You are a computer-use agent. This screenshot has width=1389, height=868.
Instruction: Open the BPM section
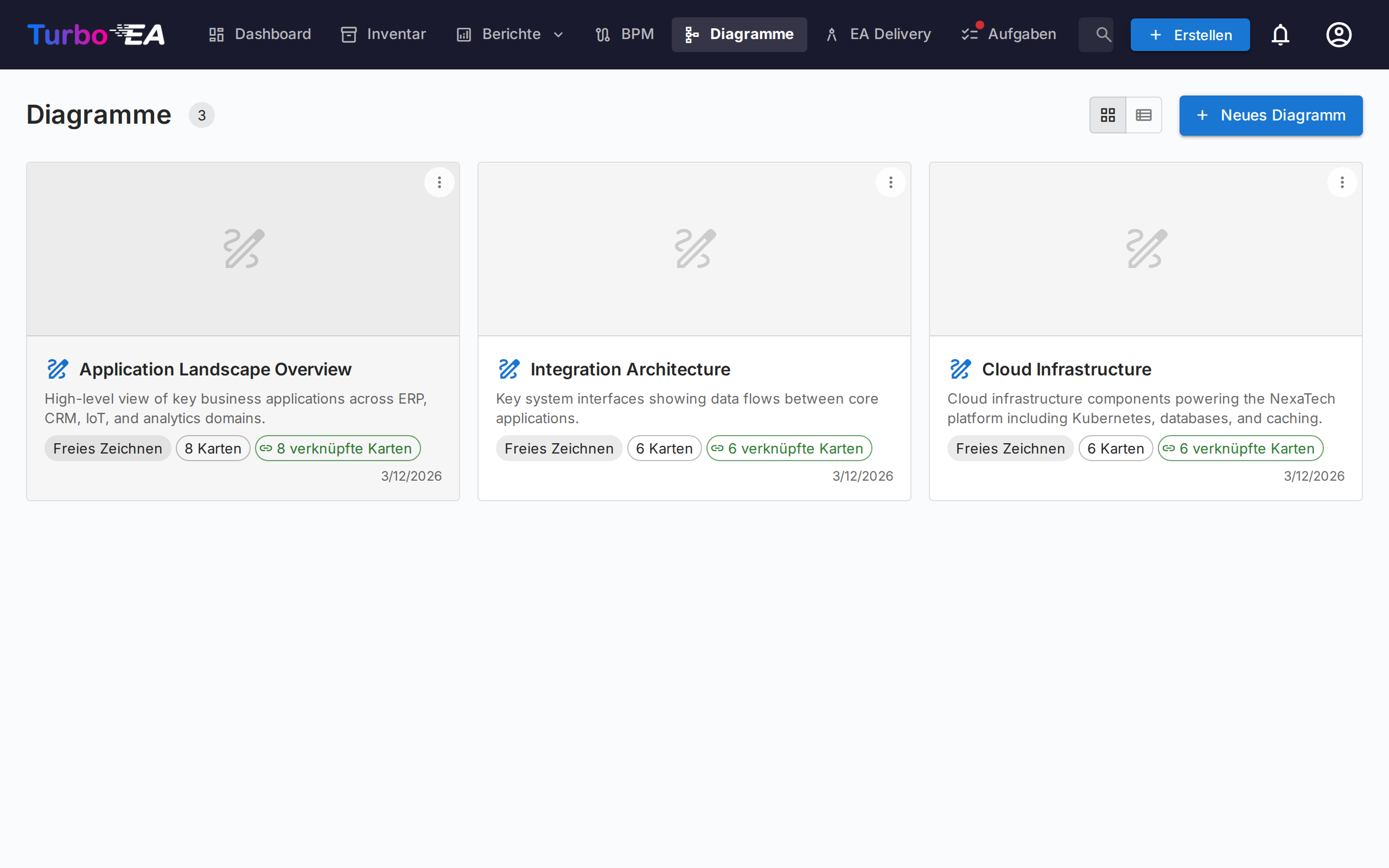point(625,34)
